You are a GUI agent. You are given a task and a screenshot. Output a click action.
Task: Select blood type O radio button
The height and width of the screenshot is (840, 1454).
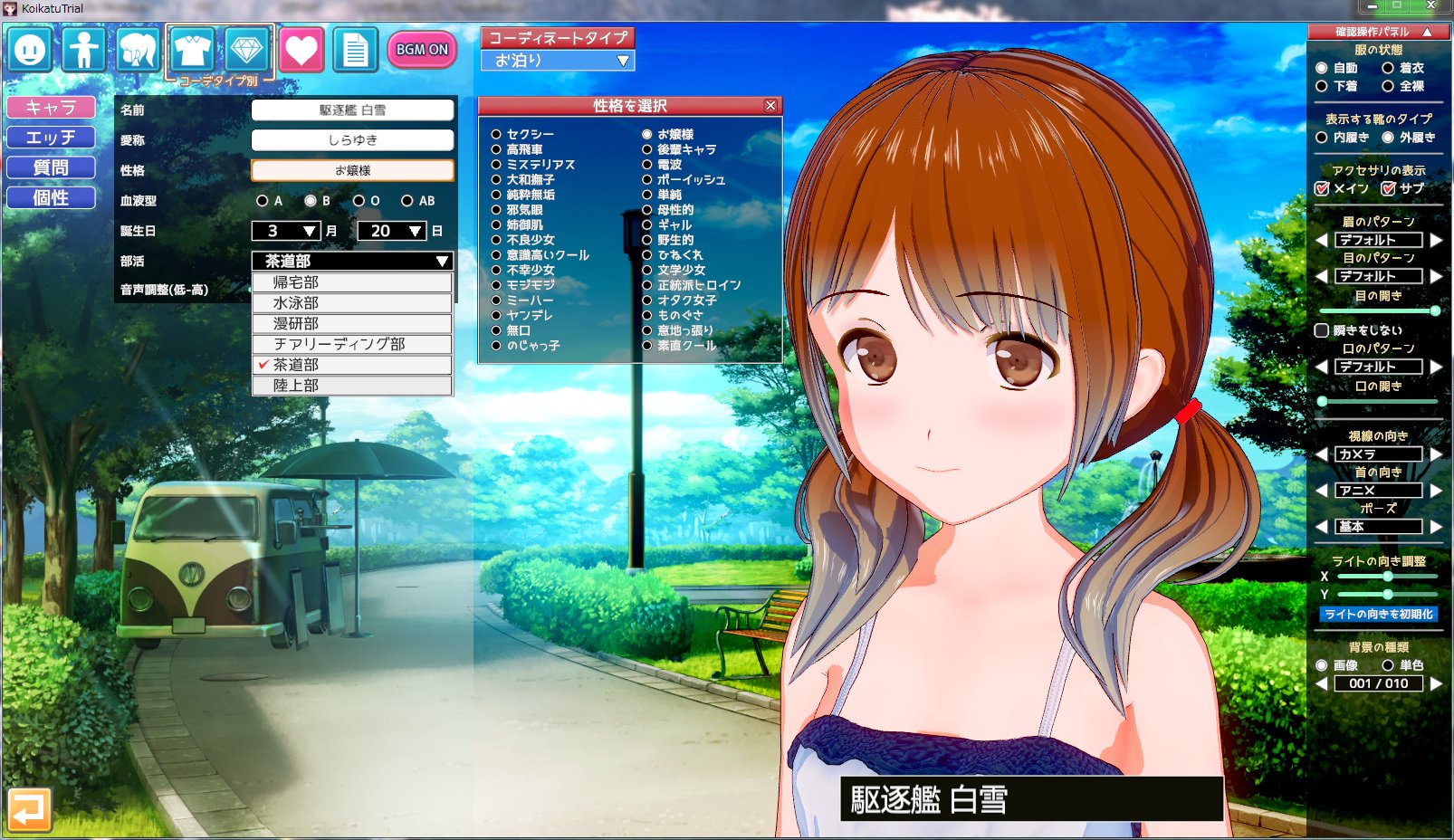pyautogui.click(x=359, y=200)
